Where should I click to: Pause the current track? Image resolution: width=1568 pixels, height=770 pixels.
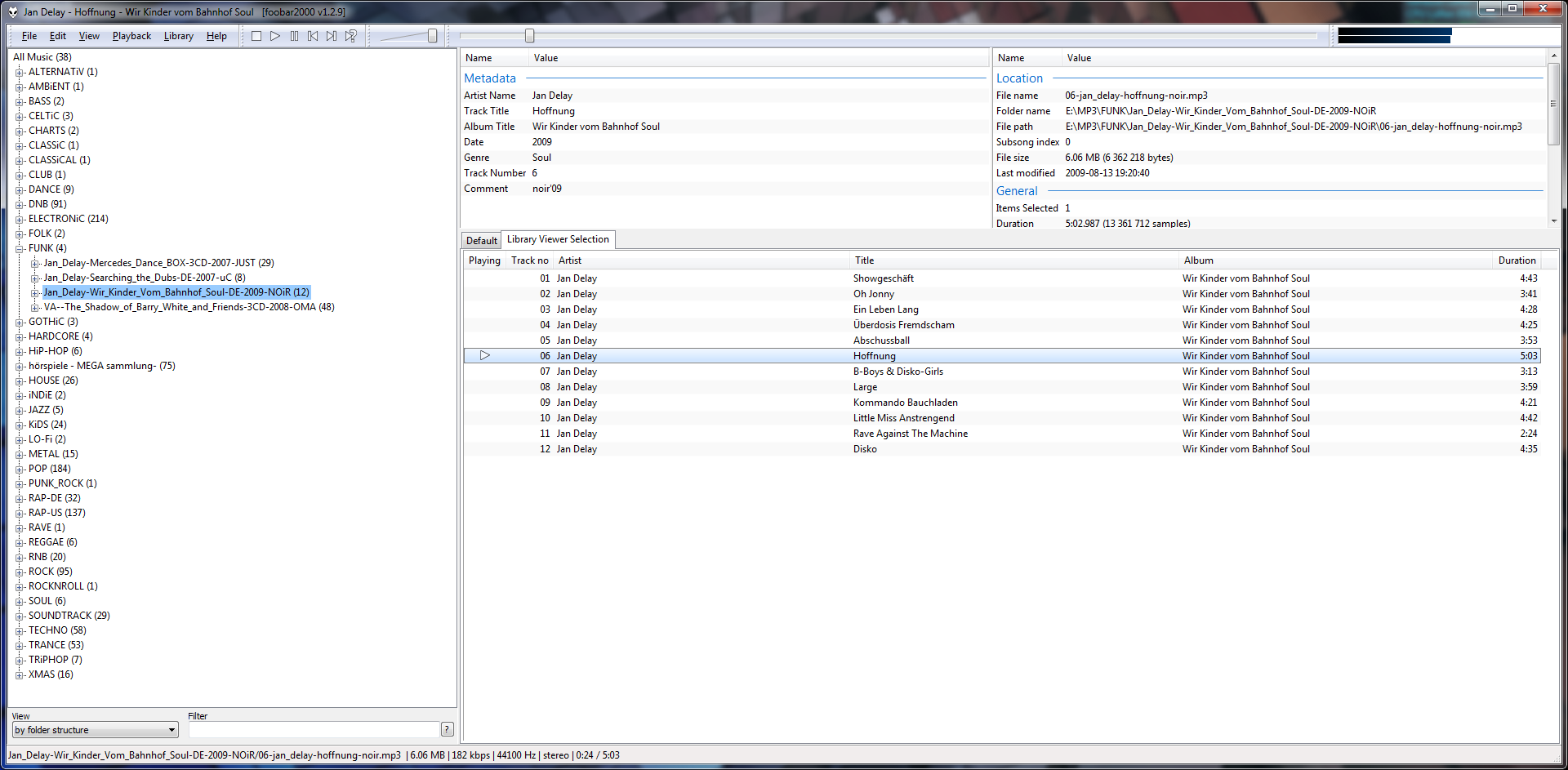[294, 36]
